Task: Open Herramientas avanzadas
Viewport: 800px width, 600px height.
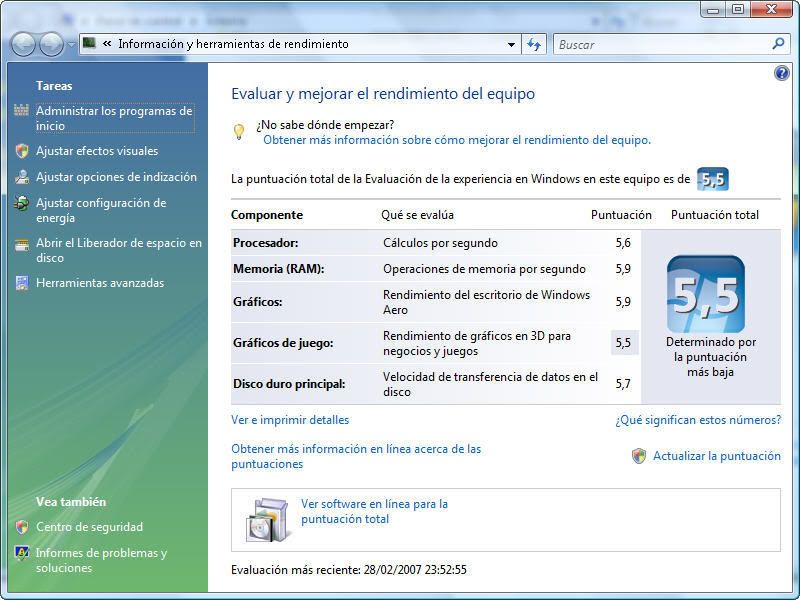Action: tap(100, 283)
